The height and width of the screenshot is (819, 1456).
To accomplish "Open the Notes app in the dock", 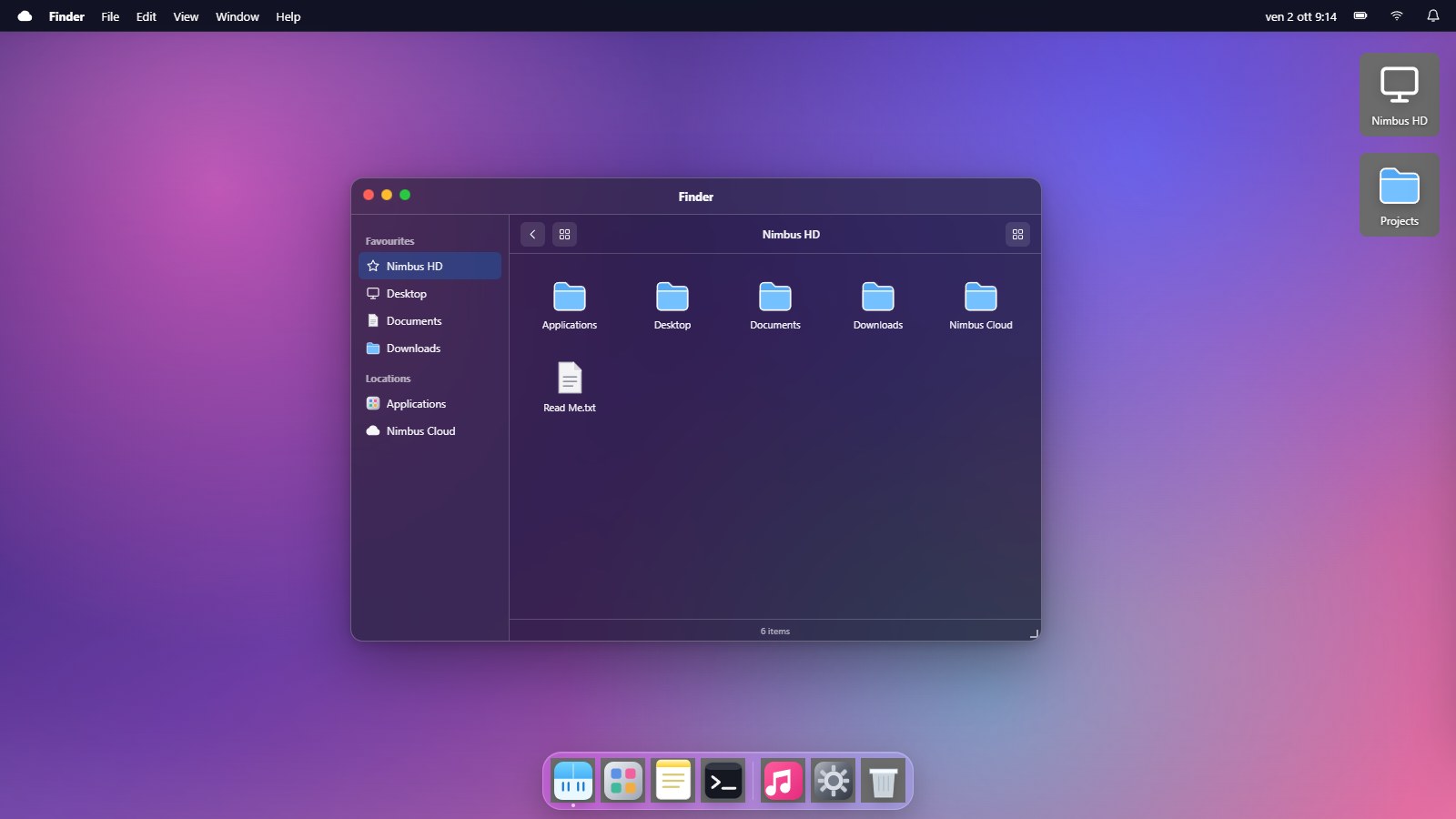I will pyautogui.click(x=673, y=781).
